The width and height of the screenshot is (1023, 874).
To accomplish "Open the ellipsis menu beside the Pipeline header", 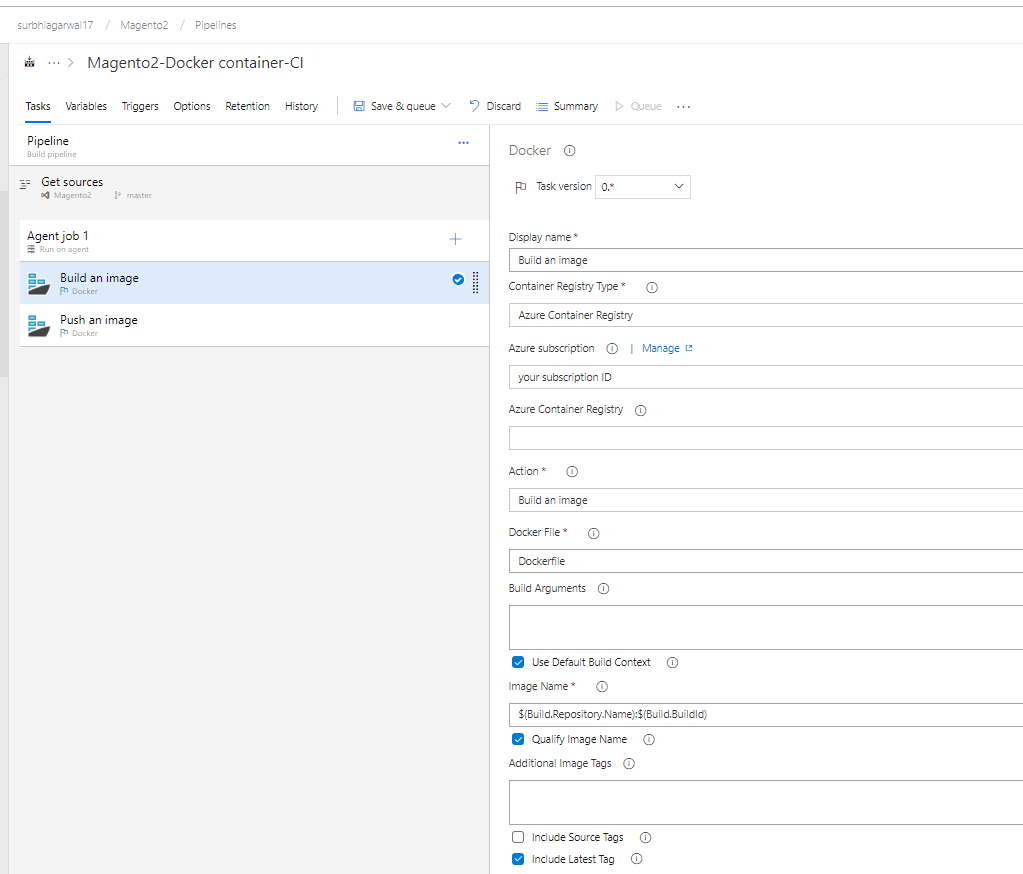I will 463,143.
